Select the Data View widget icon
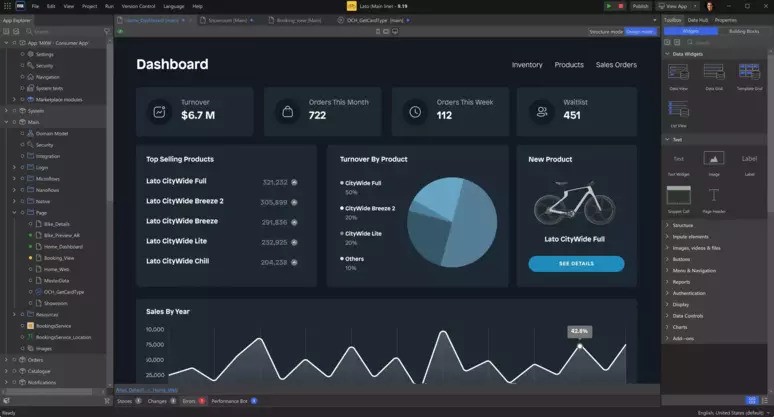 (678, 72)
